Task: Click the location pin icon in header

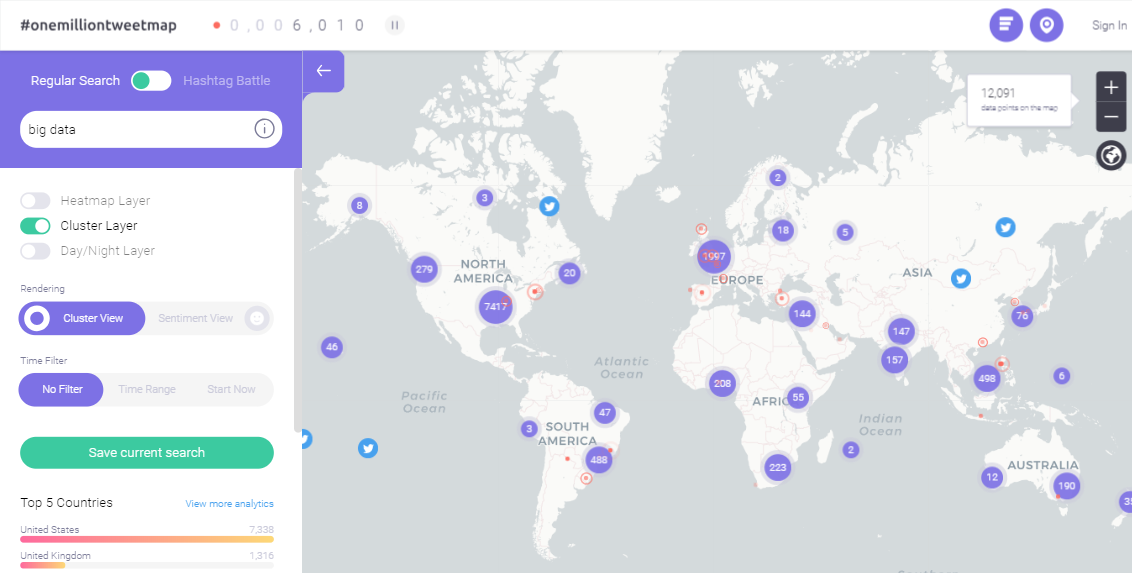Action: pos(1047,25)
